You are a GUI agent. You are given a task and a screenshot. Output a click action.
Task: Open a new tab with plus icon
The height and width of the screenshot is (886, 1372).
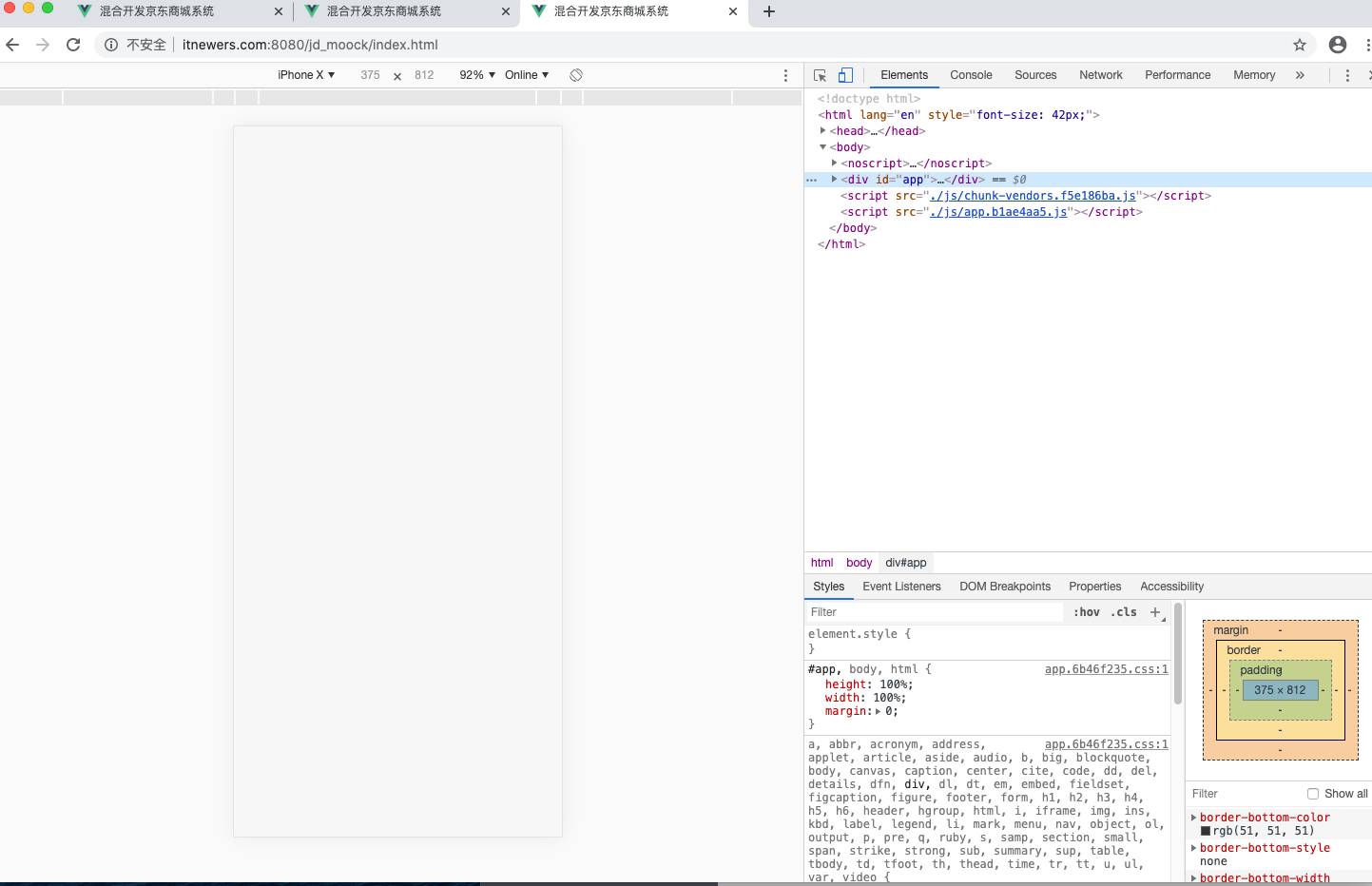point(769,11)
